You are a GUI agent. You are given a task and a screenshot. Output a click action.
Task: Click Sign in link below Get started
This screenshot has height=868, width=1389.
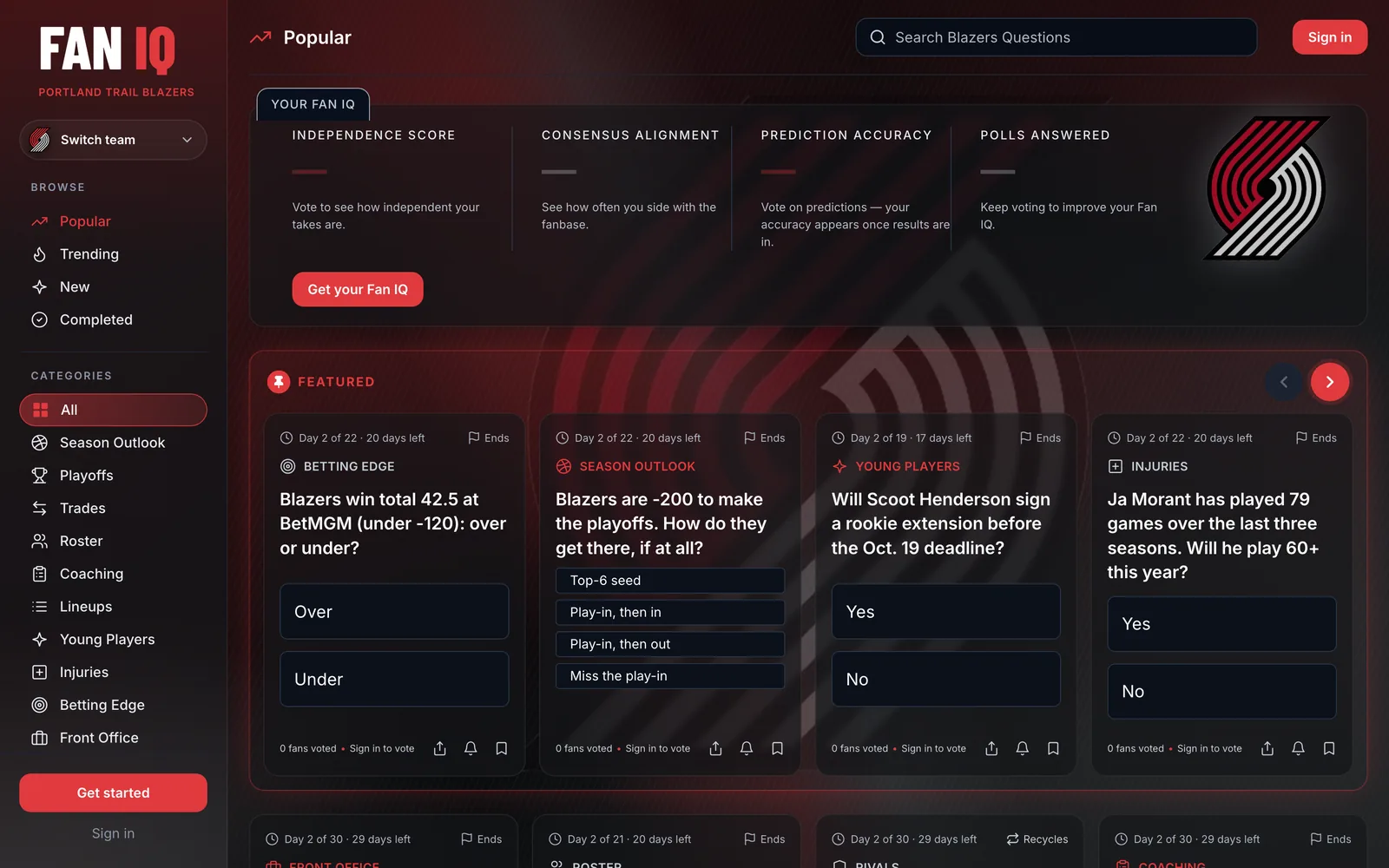point(113,833)
